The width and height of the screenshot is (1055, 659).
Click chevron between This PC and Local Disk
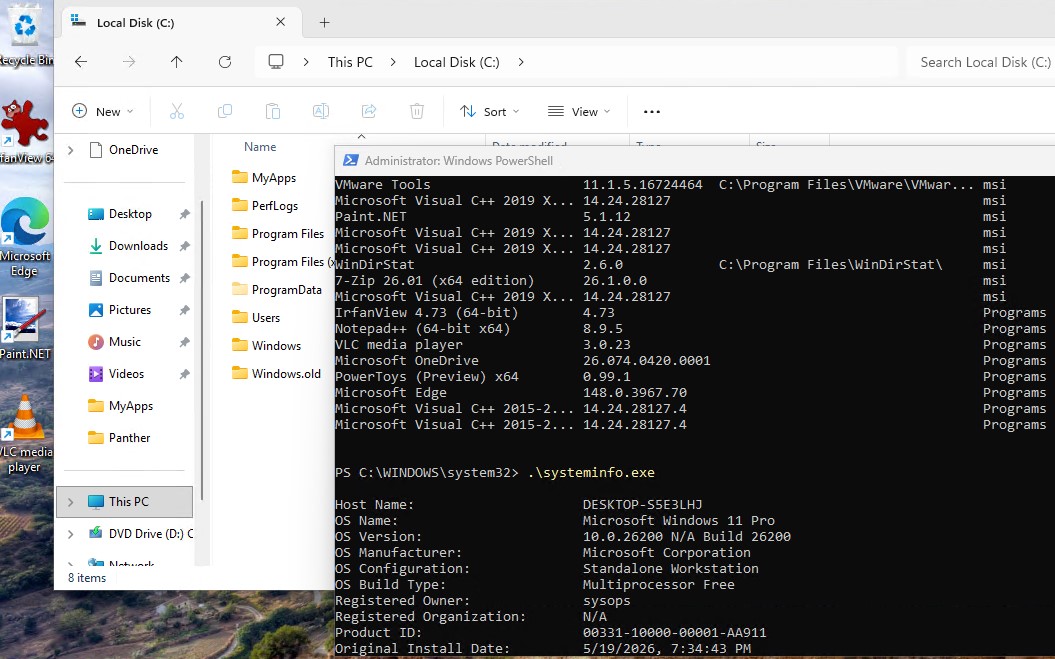click(393, 62)
